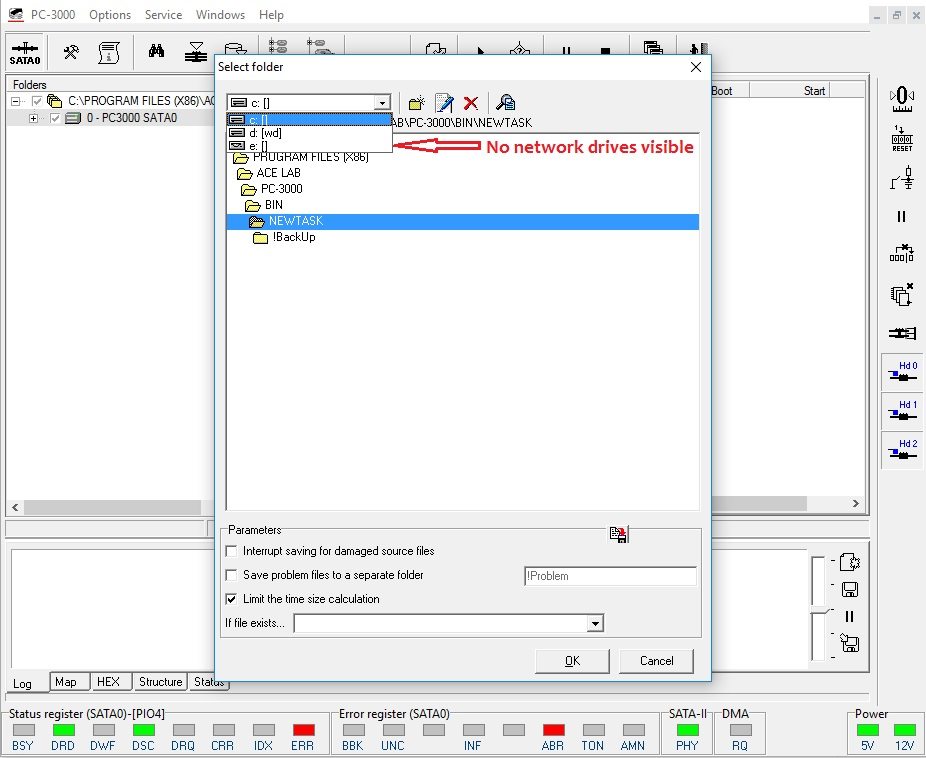Close the Select folder dialog
Viewport: 926px width, 758px height.
coord(696,67)
